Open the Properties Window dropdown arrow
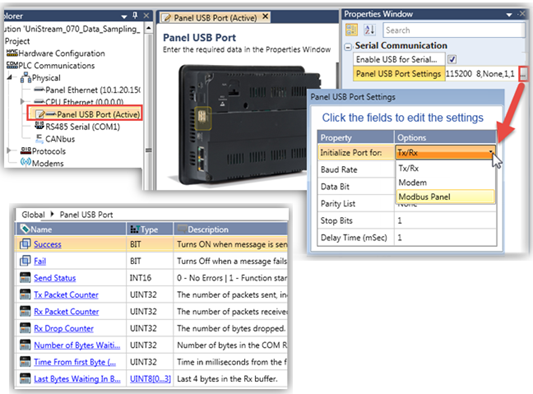 (509, 15)
